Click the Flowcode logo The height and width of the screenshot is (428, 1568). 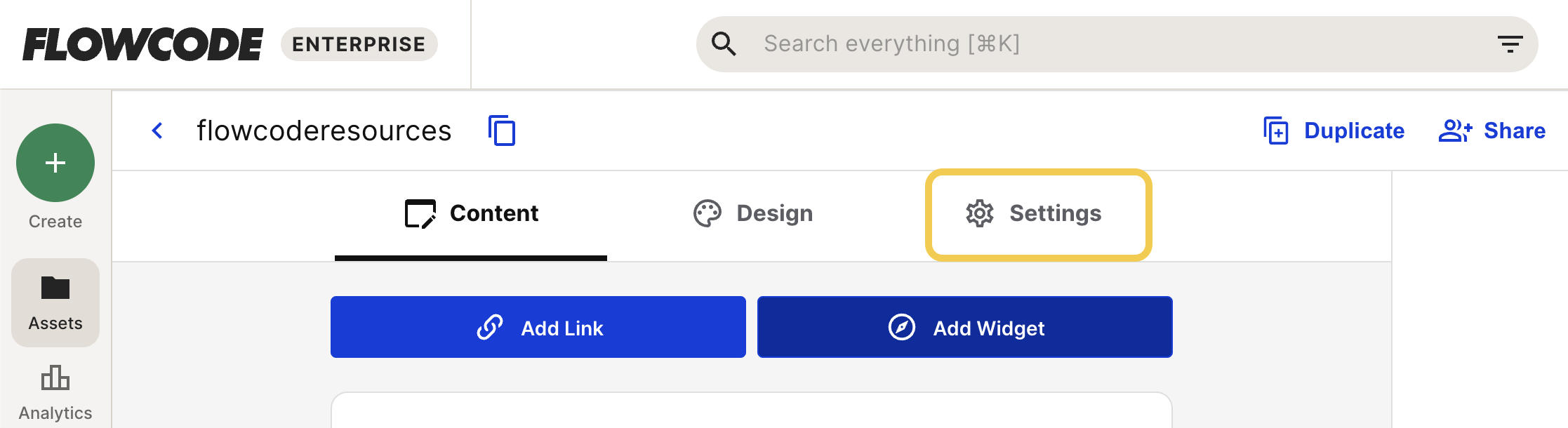click(143, 44)
